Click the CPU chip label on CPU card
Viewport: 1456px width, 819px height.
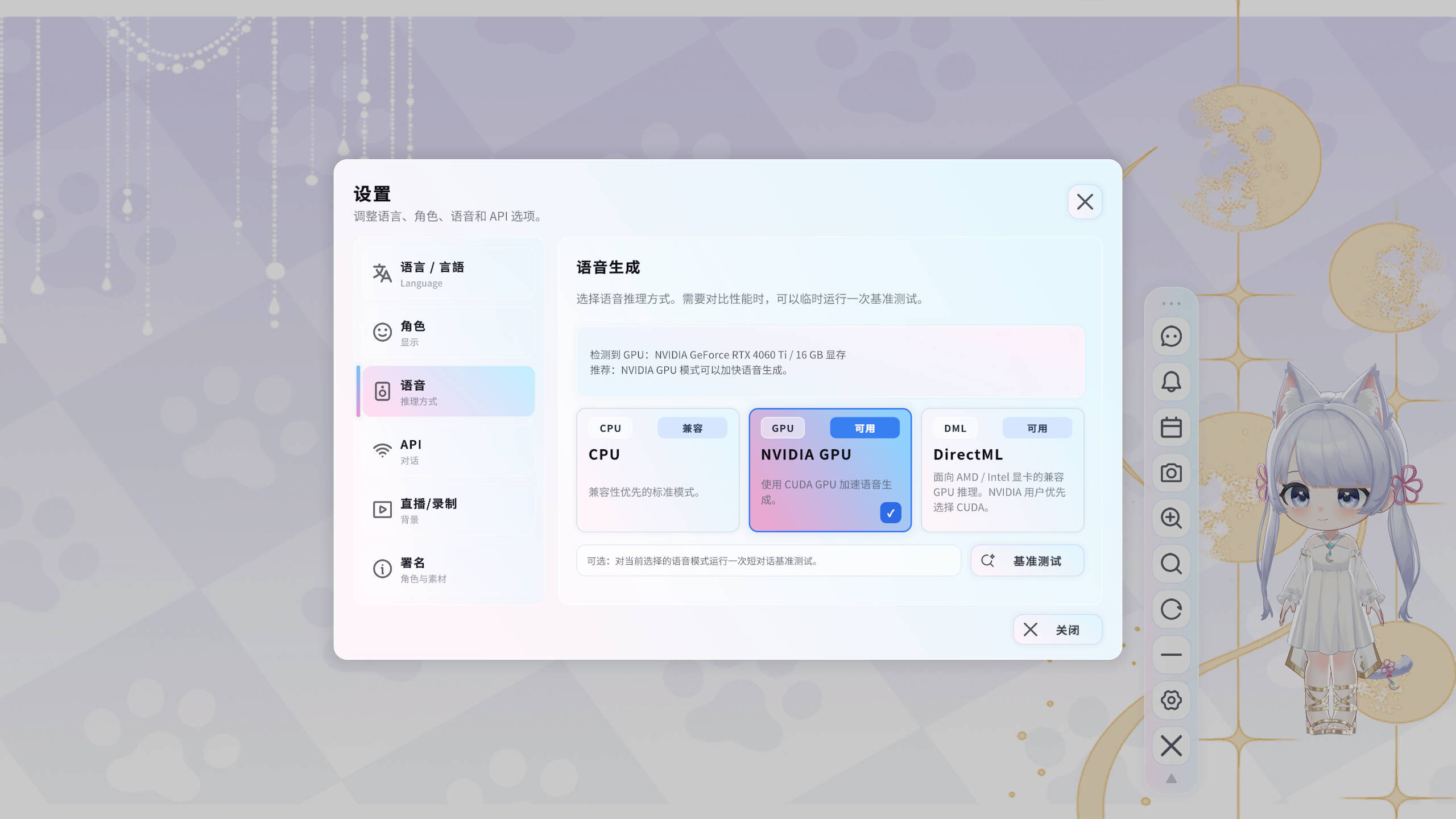[x=610, y=428]
